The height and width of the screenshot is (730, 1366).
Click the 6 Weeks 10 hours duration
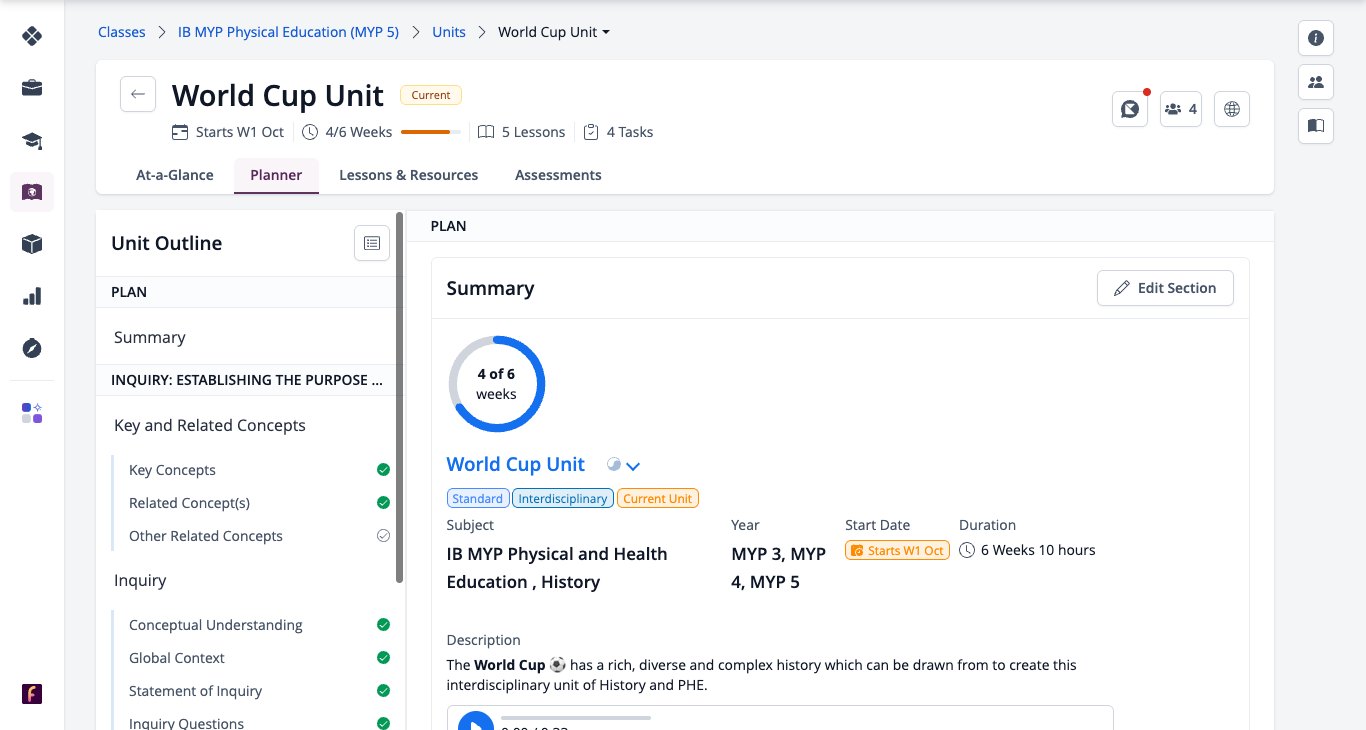(1027, 550)
